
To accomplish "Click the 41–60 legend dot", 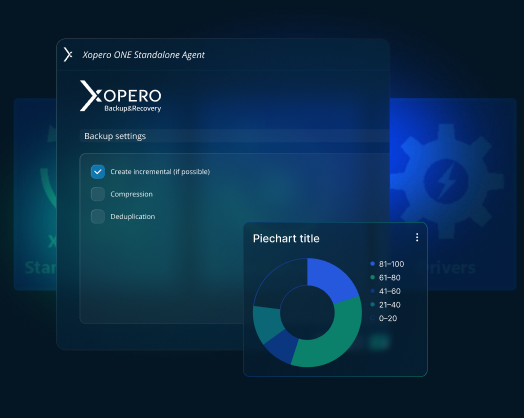I will point(372,291).
